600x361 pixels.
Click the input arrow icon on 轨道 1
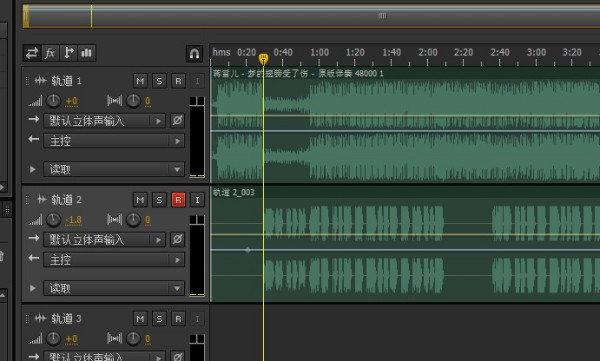pos(34,119)
